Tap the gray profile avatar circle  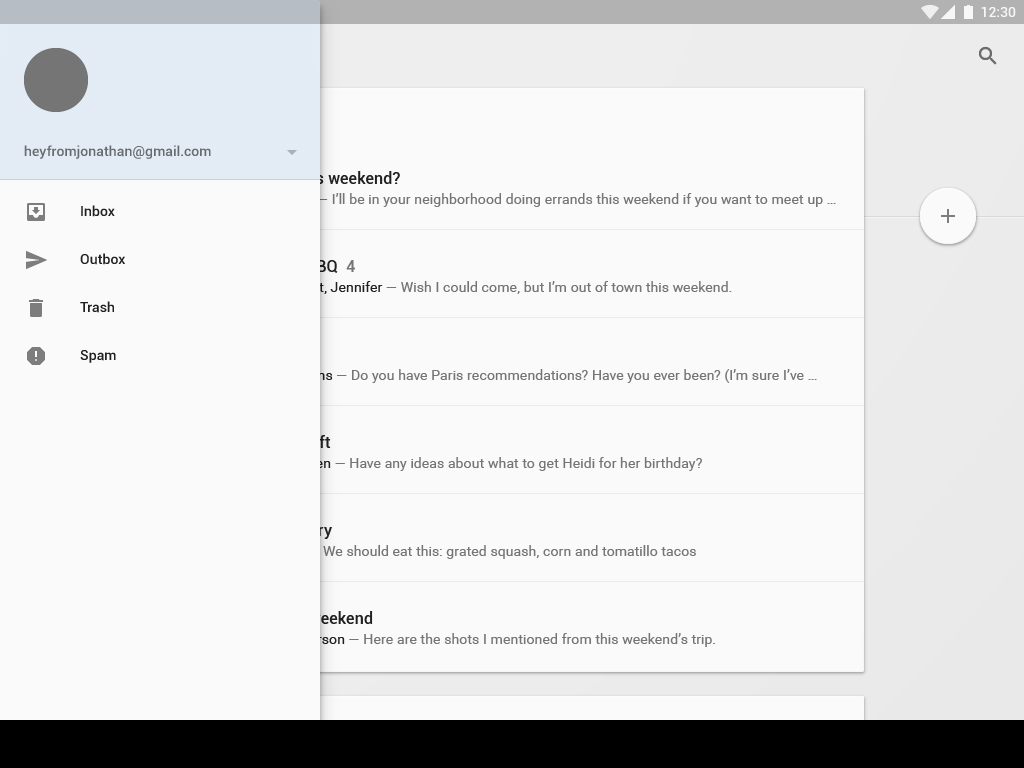[x=56, y=80]
